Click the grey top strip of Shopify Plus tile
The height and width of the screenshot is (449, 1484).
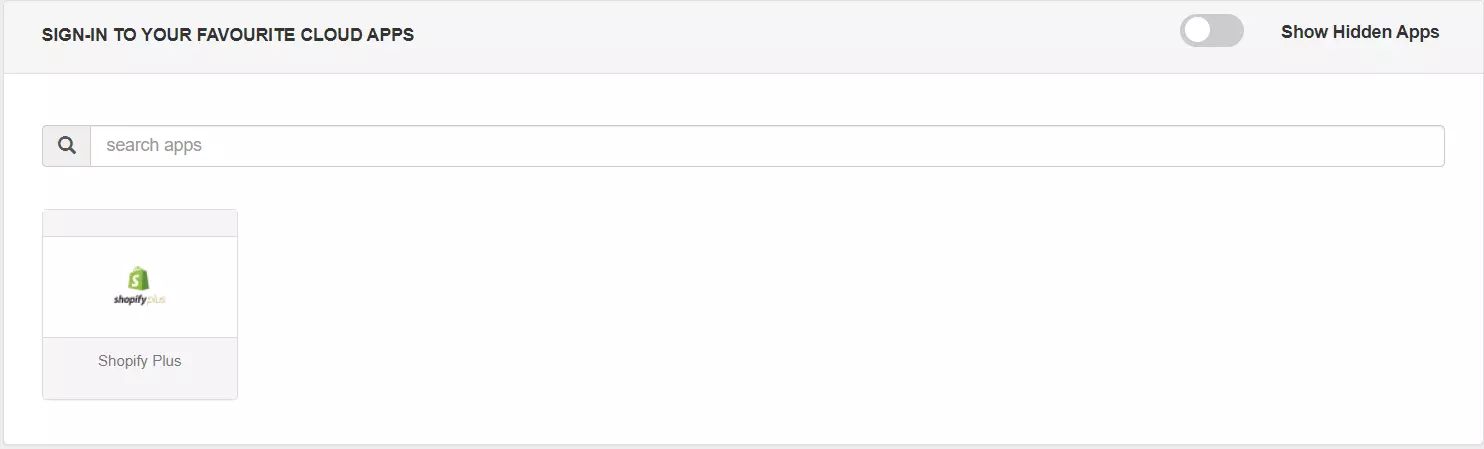[139, 223]
